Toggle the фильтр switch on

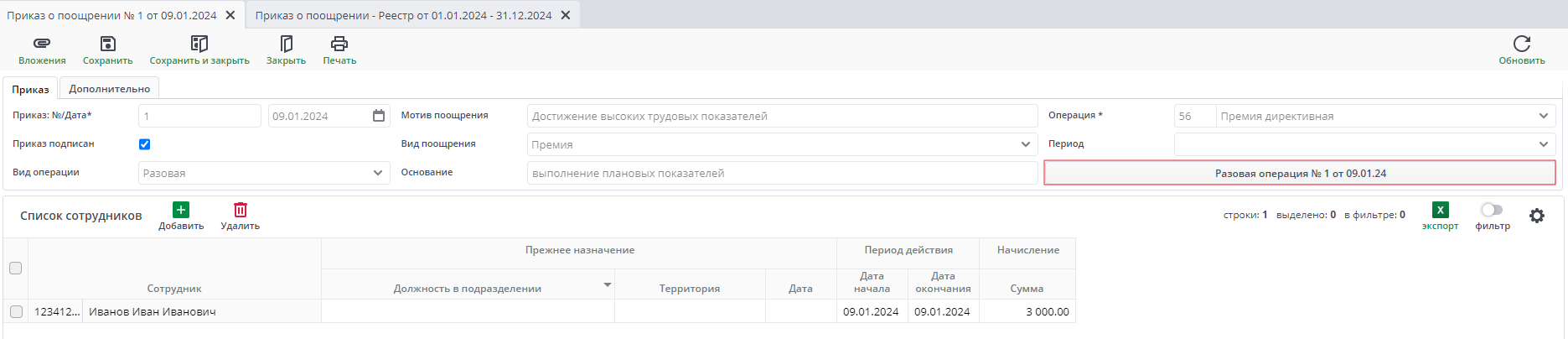click(x=1492, y=210)
